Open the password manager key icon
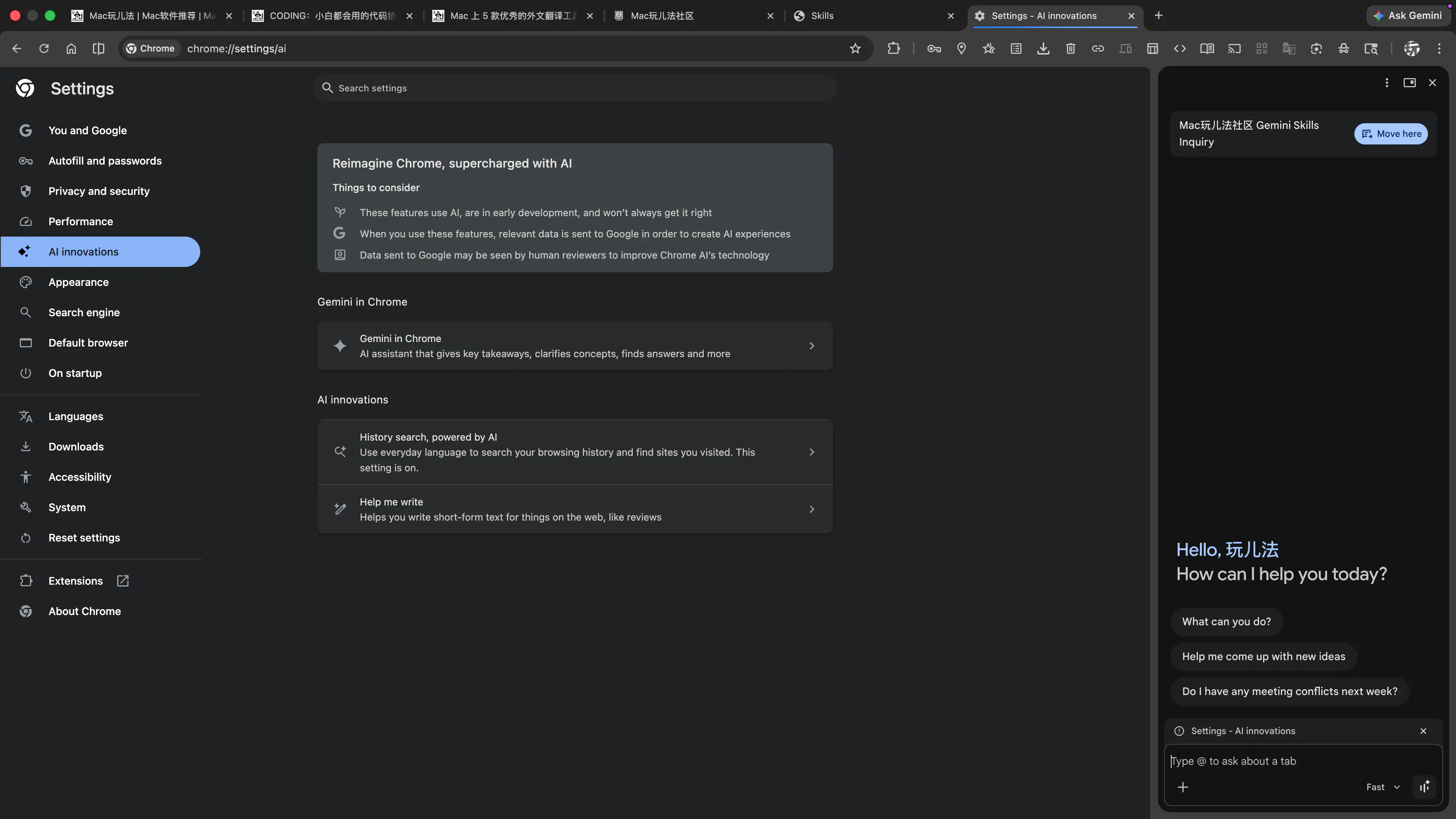1456x819 pixels. click(x=934, y=49)
